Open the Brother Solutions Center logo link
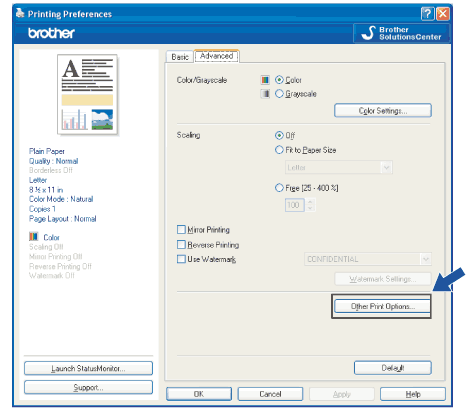 point(401,33)
